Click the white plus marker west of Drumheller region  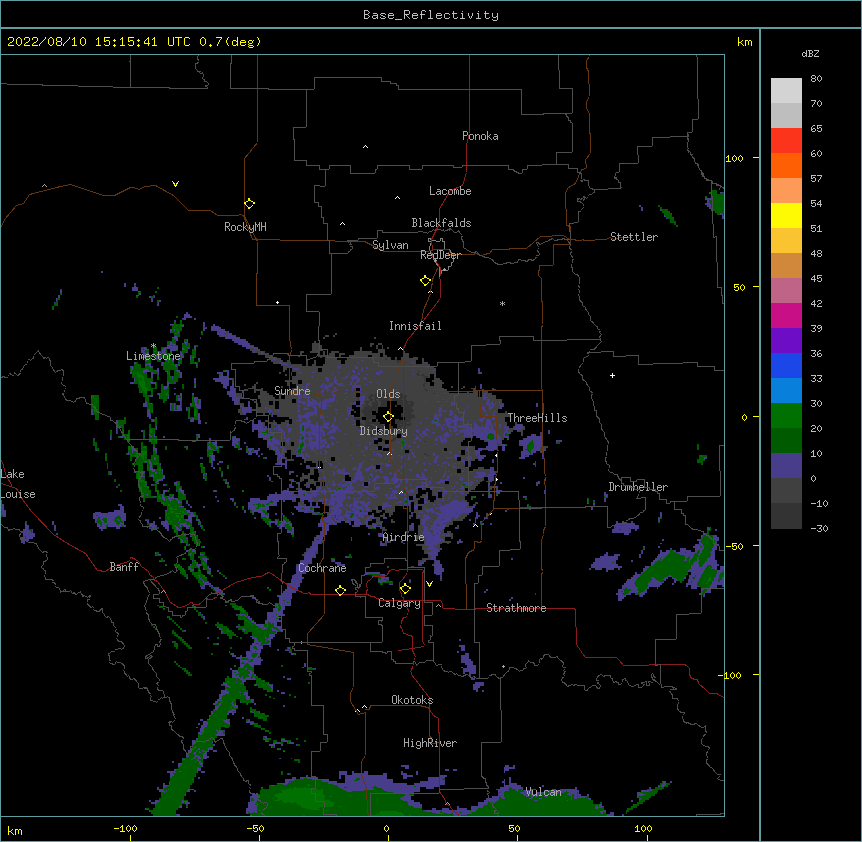[x=612, y=375]
